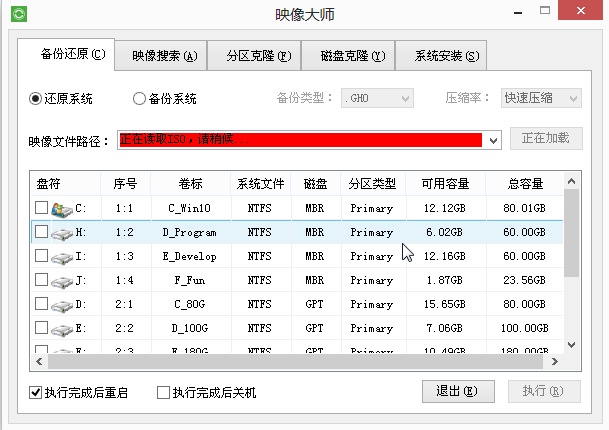Click the 分区类型 column header
609x430 pixels.
[373, 184]
